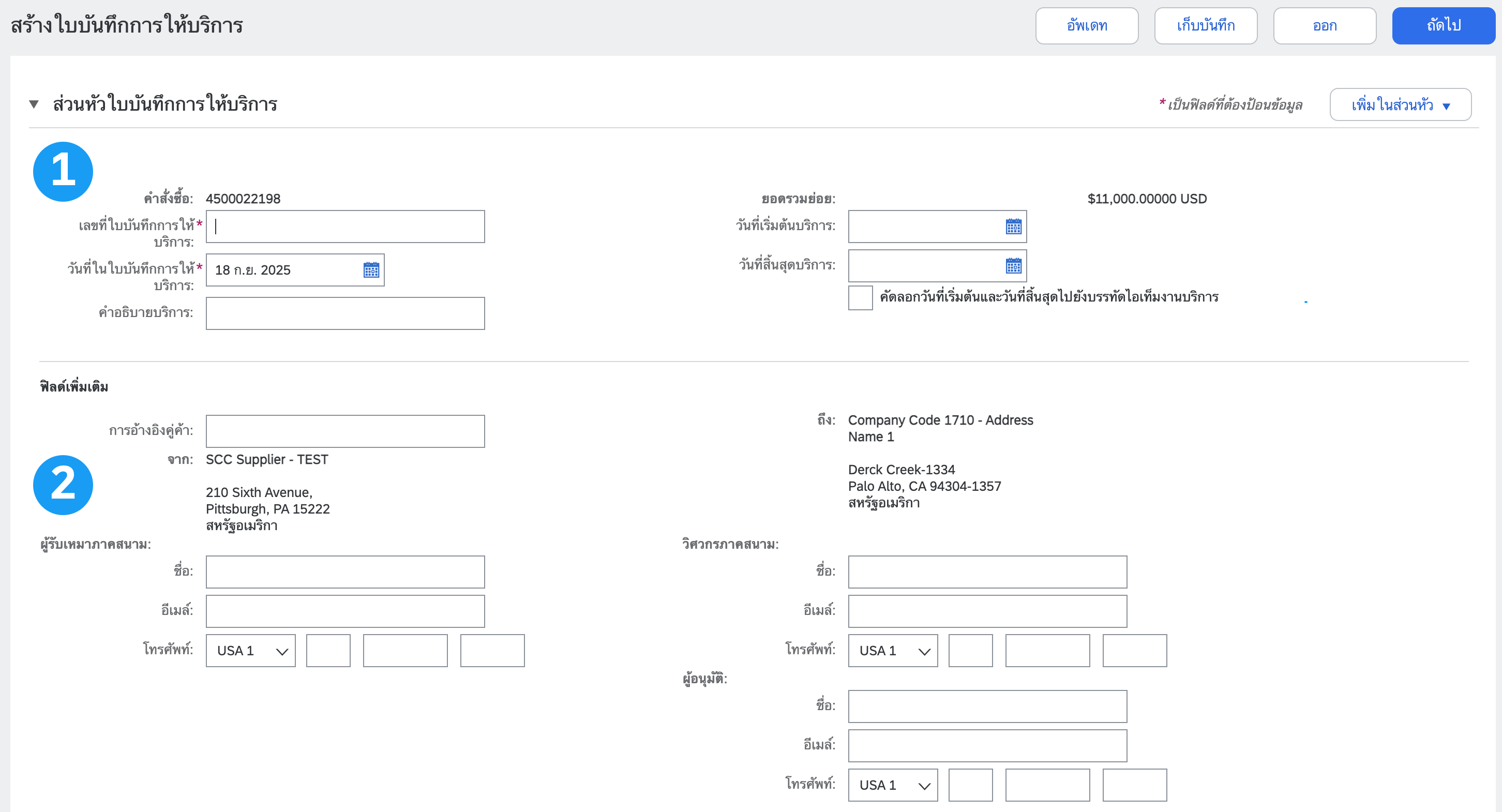Click the approver name input field
1502x812 pixels.
tap(987, 706)
